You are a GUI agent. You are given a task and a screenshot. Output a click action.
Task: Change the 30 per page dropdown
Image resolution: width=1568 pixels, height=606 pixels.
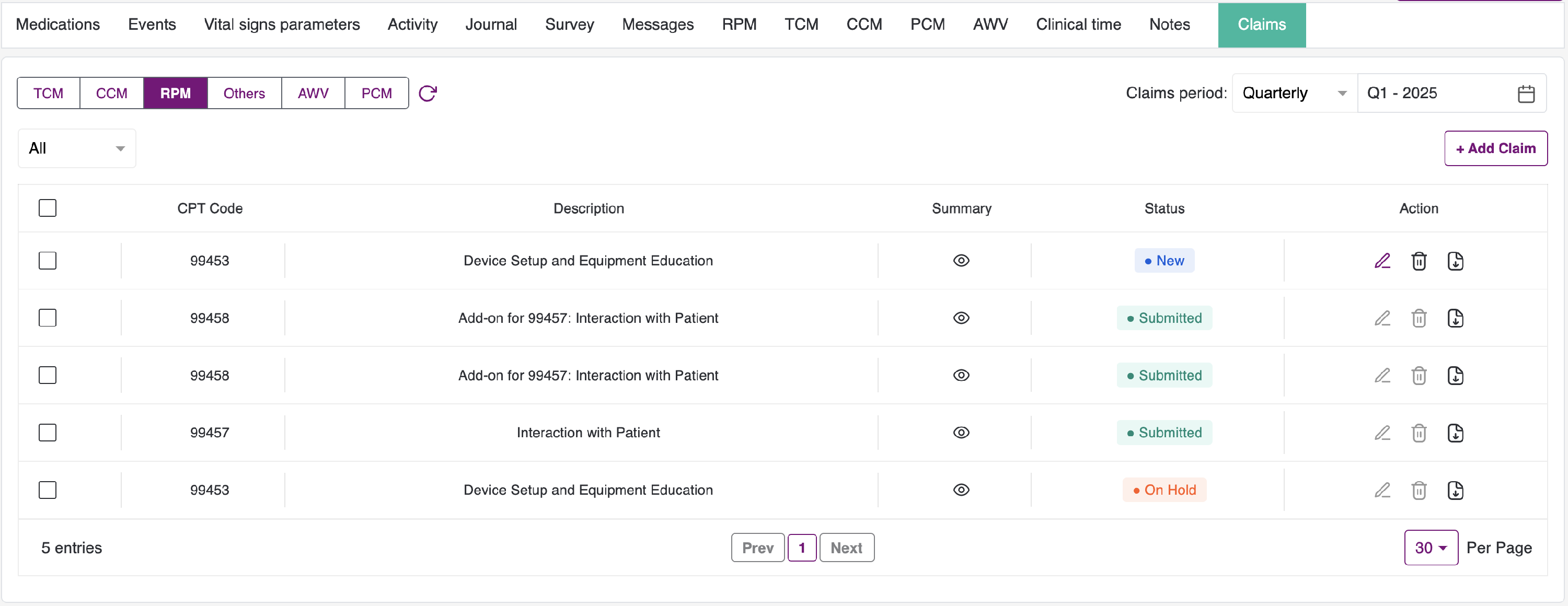tap(1431, 547)
